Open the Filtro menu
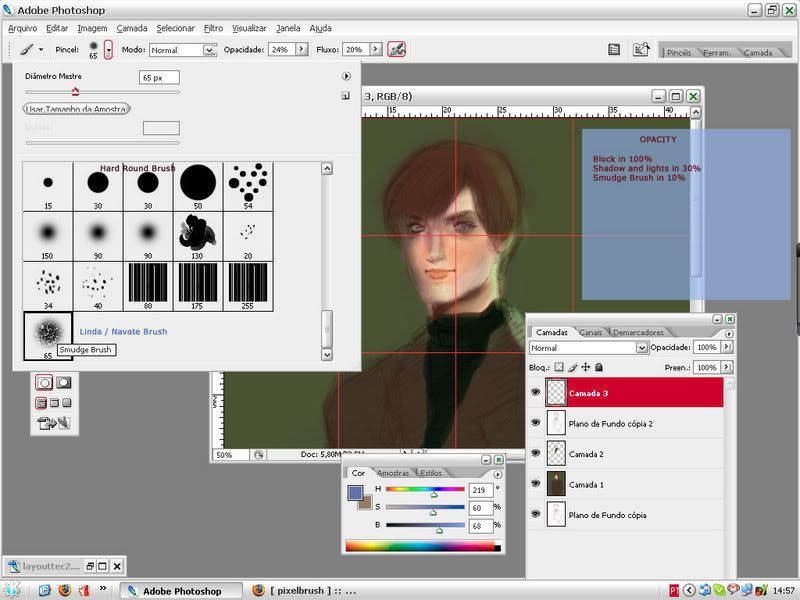 pyautogui.click(x=213, y=28)
